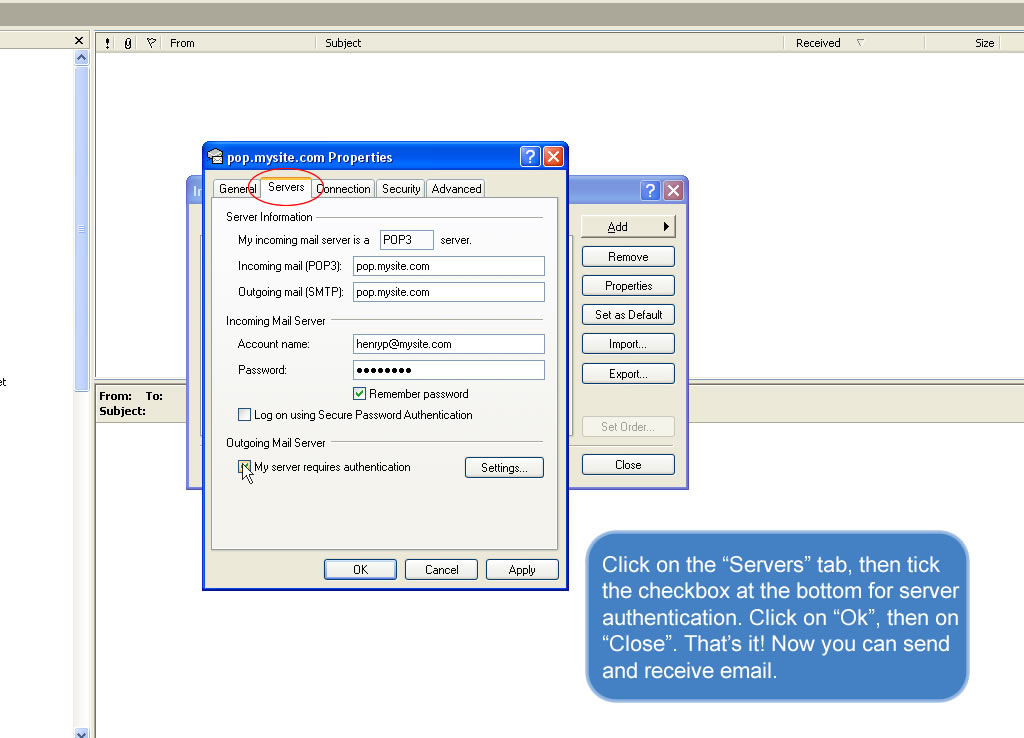Close the folder pane with X
The width and height of the screenshot is (1024, 738).
79,41
